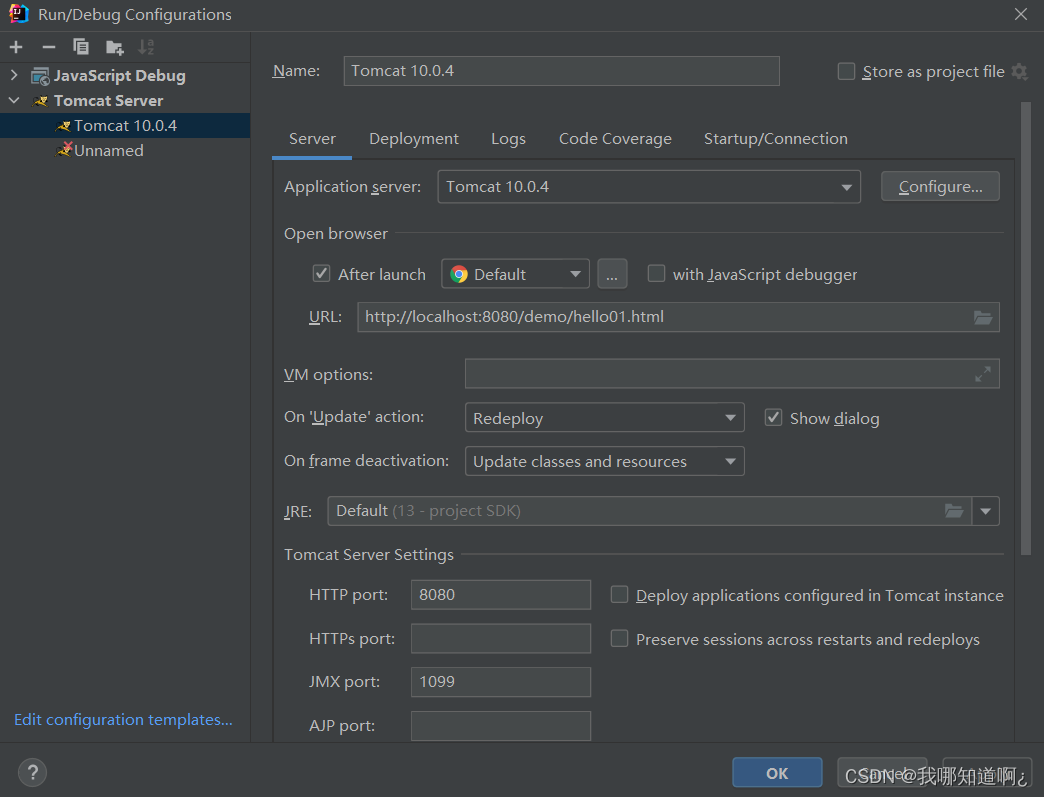Screen dimensions: 1044x797
Task: Add a new run configuration
Action: click(16, 47)
